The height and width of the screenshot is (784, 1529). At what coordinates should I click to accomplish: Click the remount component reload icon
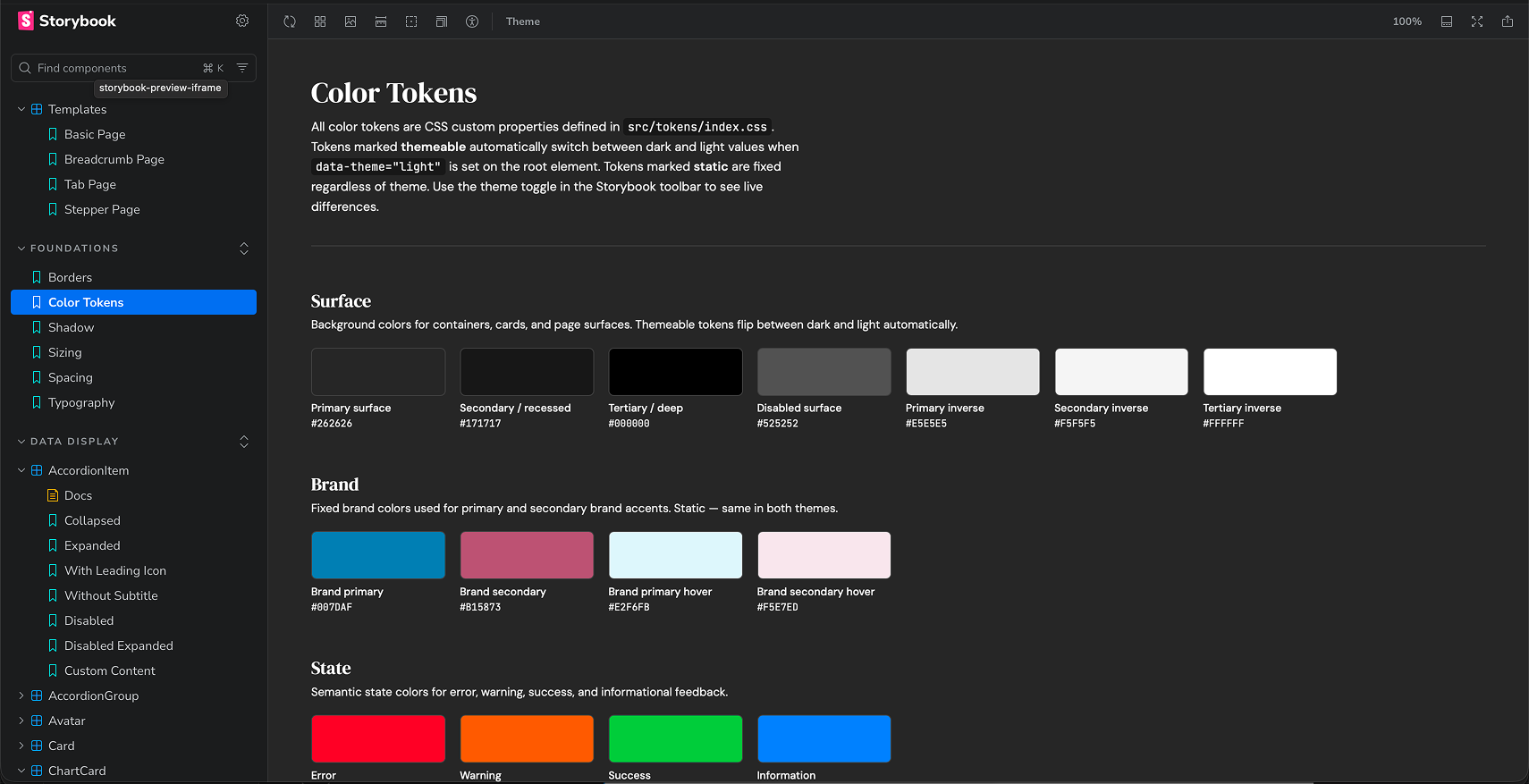[x=290, y=21]
